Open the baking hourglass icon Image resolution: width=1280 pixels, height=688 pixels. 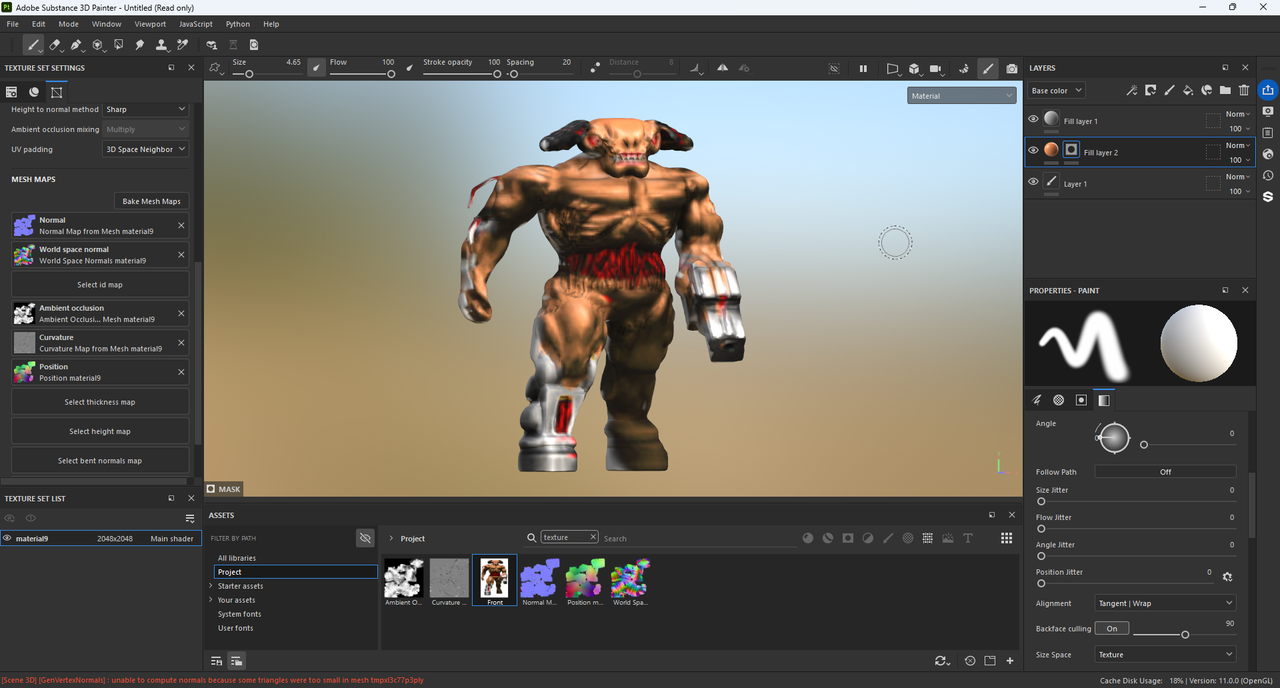(233, 45)
